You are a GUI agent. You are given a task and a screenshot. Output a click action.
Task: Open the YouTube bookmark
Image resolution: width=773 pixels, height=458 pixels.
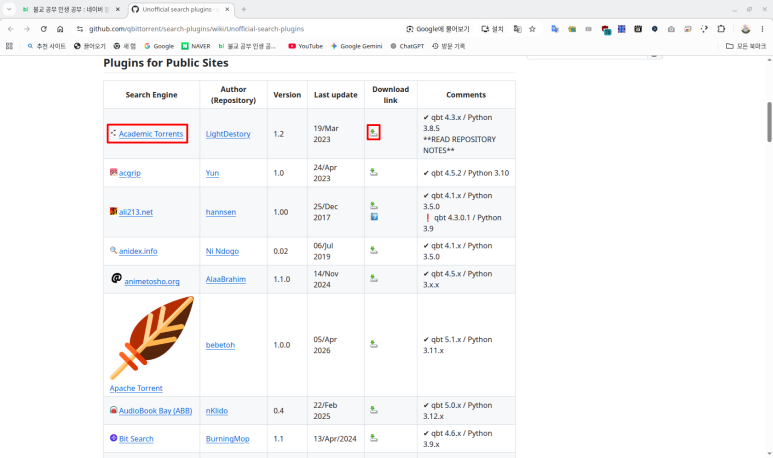(306, 46)
